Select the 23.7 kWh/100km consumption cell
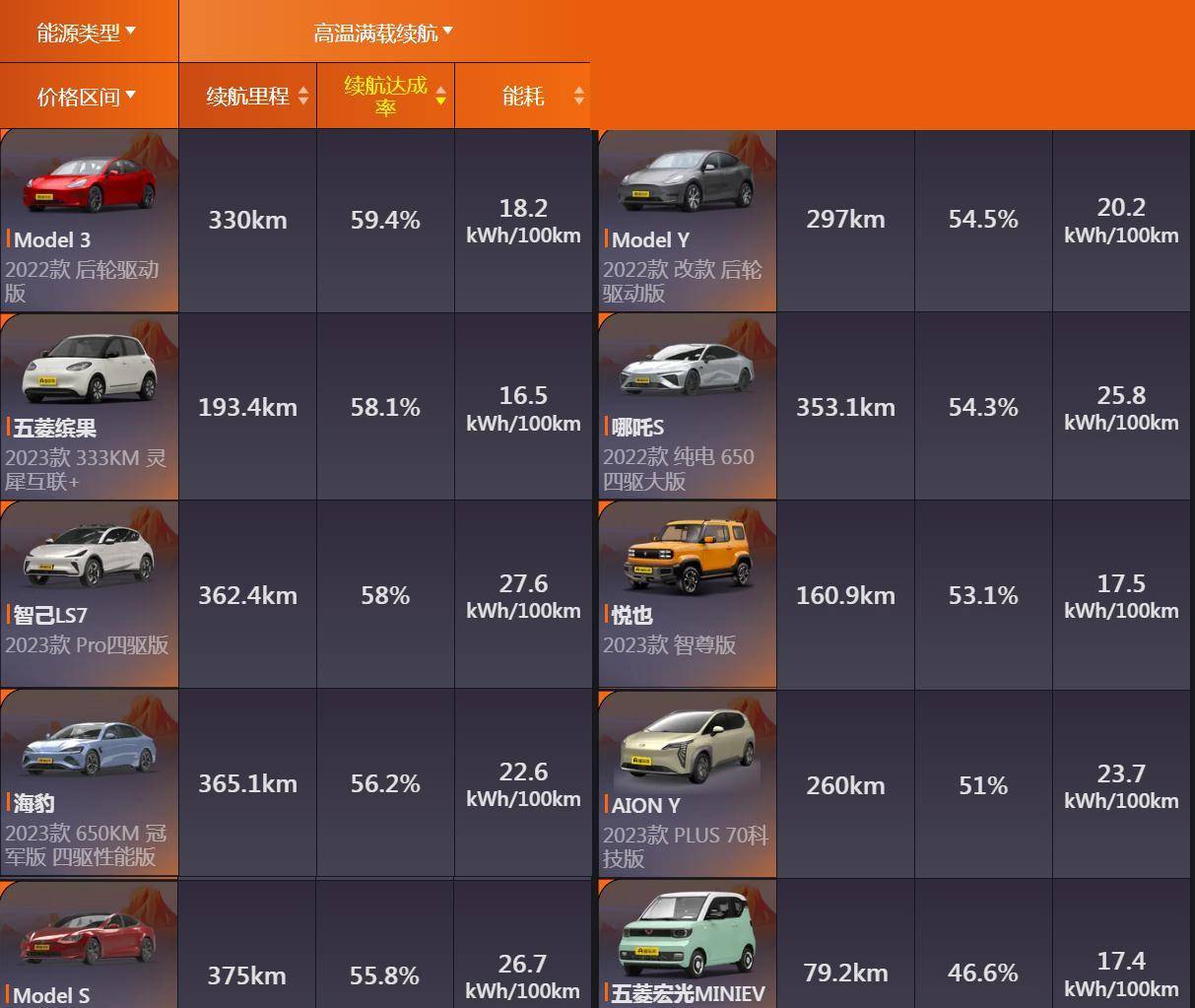This screenshot has width=1195, height=1008. tap(1122, 784)
